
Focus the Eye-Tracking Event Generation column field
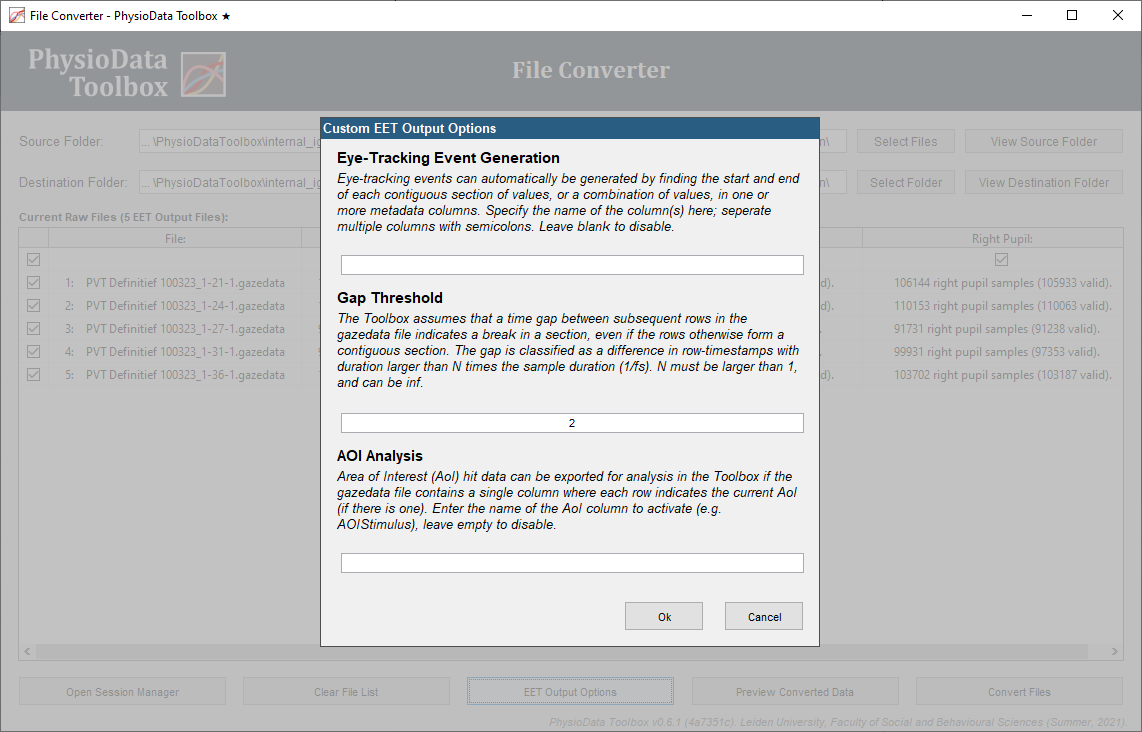[x=572, y=264]
